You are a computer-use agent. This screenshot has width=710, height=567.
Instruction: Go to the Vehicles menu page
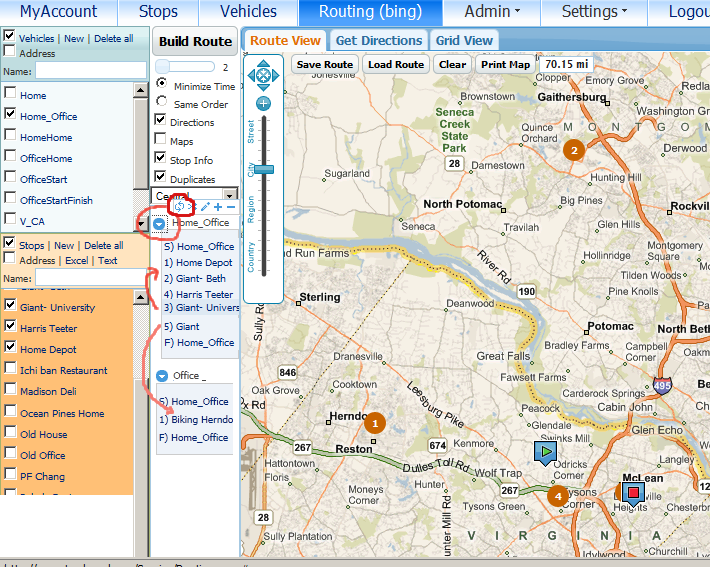[248, 11]
